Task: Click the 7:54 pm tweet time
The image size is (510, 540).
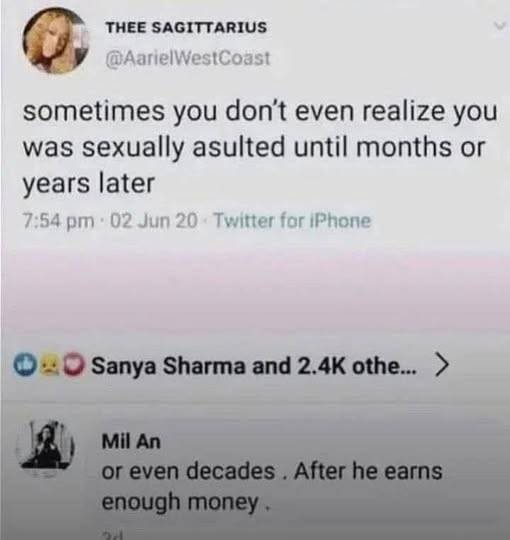Action: tap(58, 221)
